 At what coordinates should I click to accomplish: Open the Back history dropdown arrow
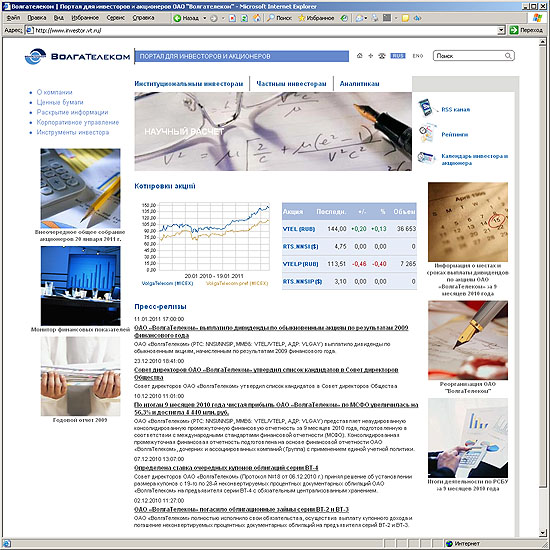204,18
